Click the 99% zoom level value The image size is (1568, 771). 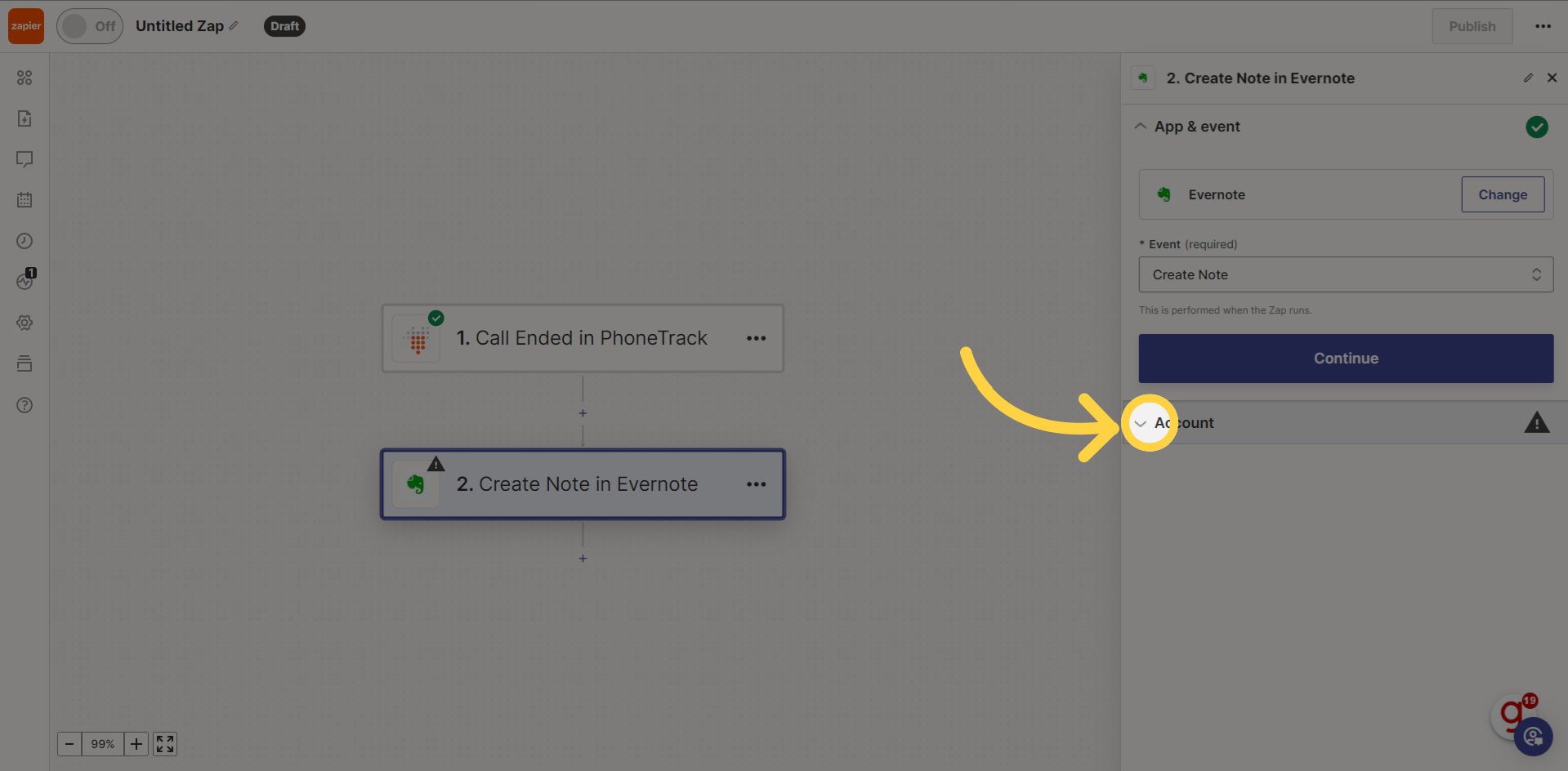point(103,744)
